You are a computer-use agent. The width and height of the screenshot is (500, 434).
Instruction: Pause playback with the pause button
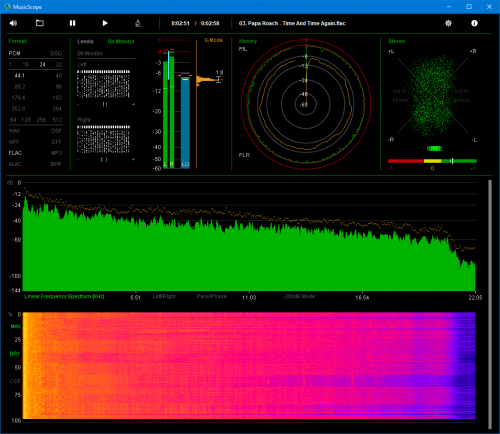72,23
